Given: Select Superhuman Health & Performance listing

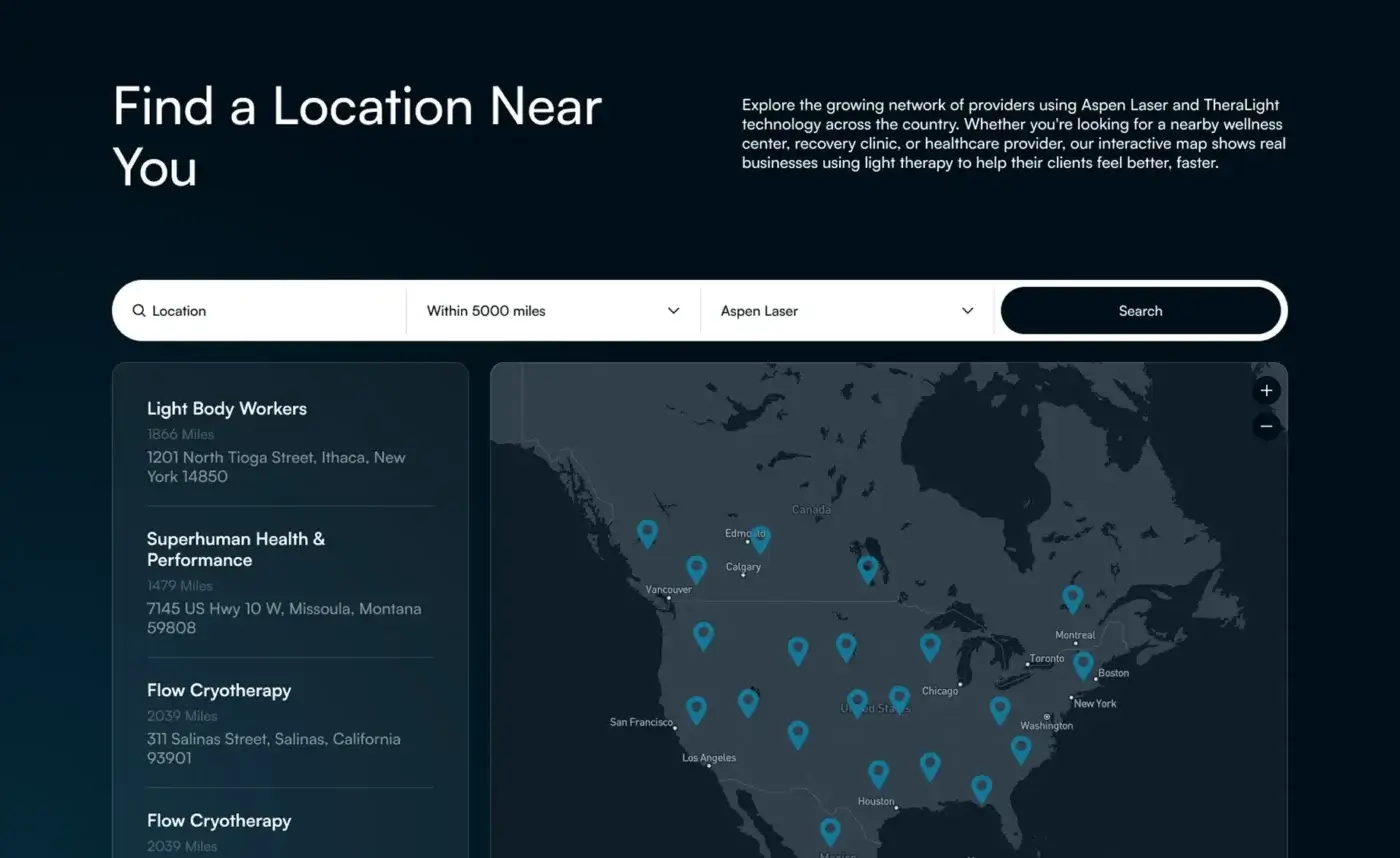Looking at the screenshot, I should [x=236, y=549].
